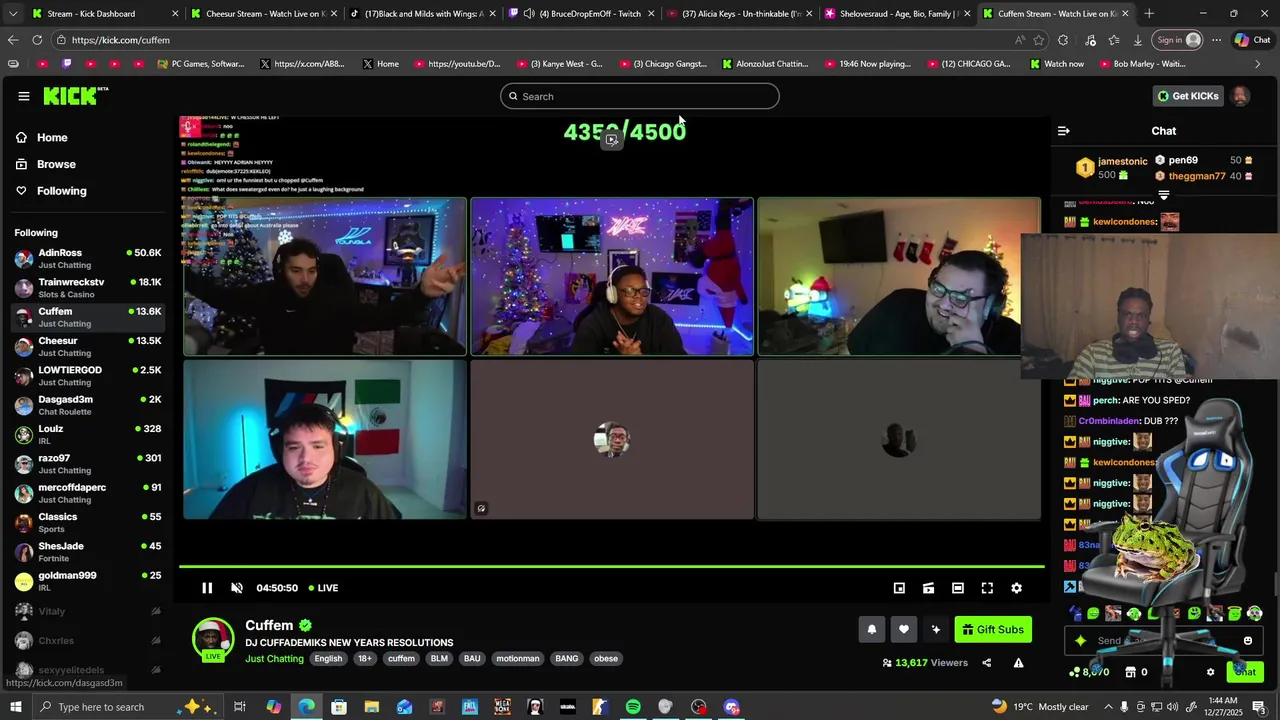1280x720 pixels.
Task: Toggle the sidebar hamburger menu
Action: coord(23,96)
